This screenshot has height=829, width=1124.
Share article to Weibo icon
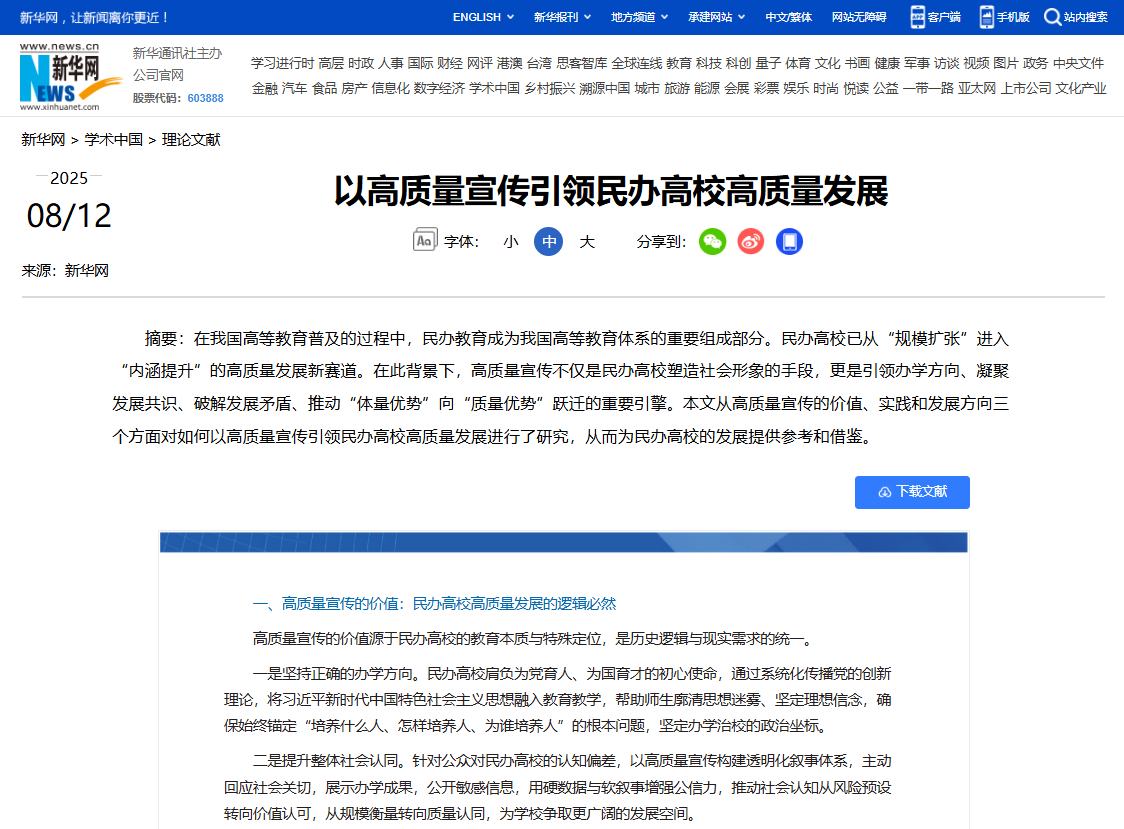pyautogui.click(x=751, y=241)
